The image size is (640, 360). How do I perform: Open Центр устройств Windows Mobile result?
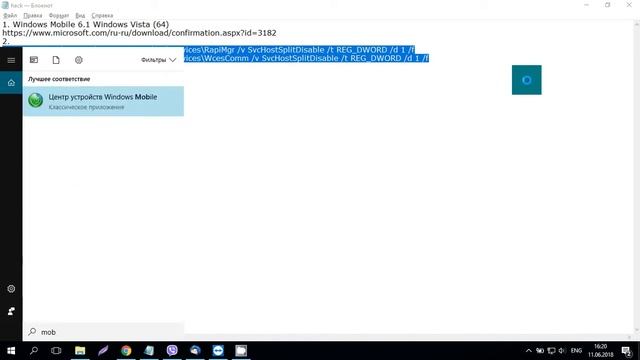pos(103,101)
